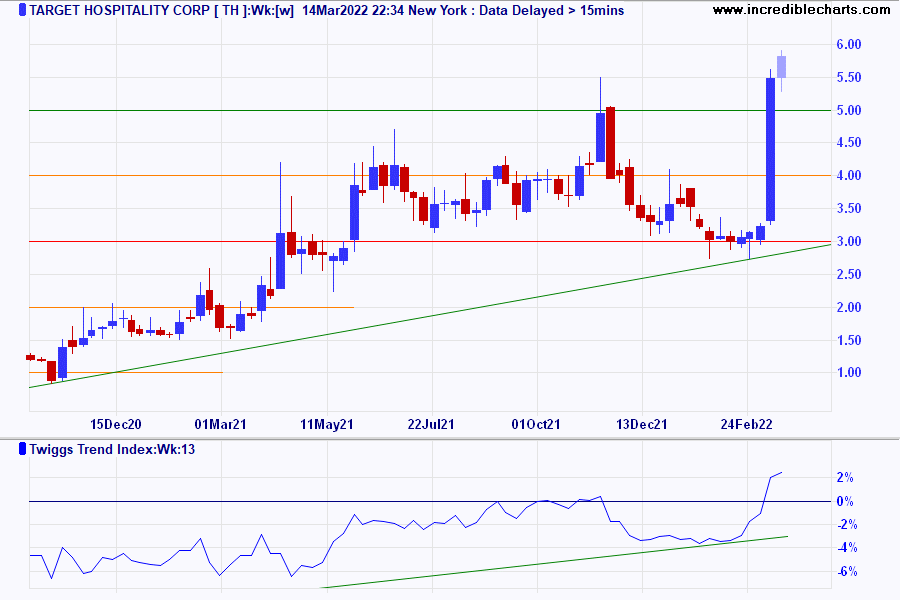Click the 4.50 price axis label

click(849, 142)
